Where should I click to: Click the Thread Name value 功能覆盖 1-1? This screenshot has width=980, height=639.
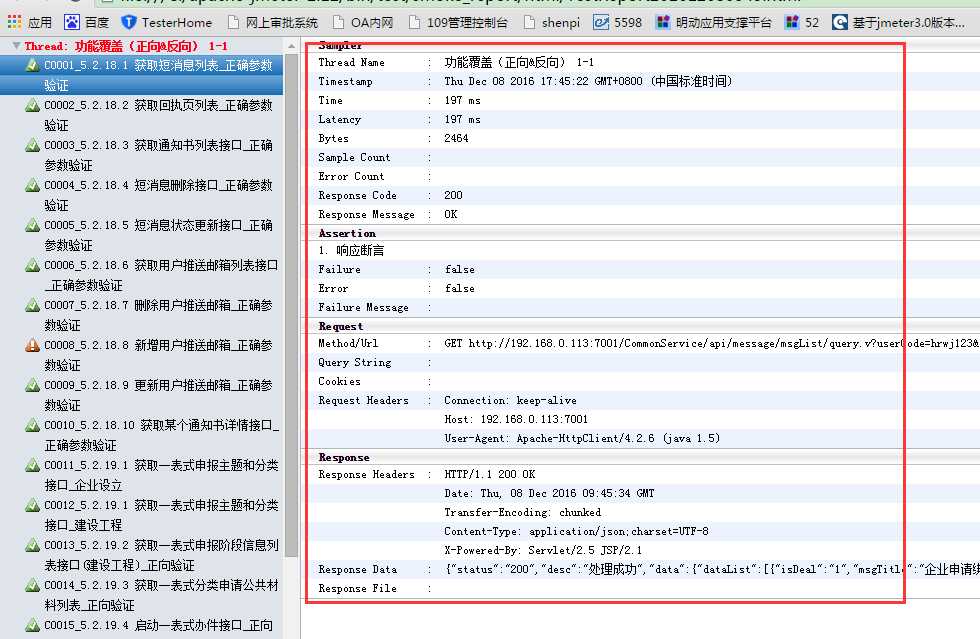click(519, 63)
